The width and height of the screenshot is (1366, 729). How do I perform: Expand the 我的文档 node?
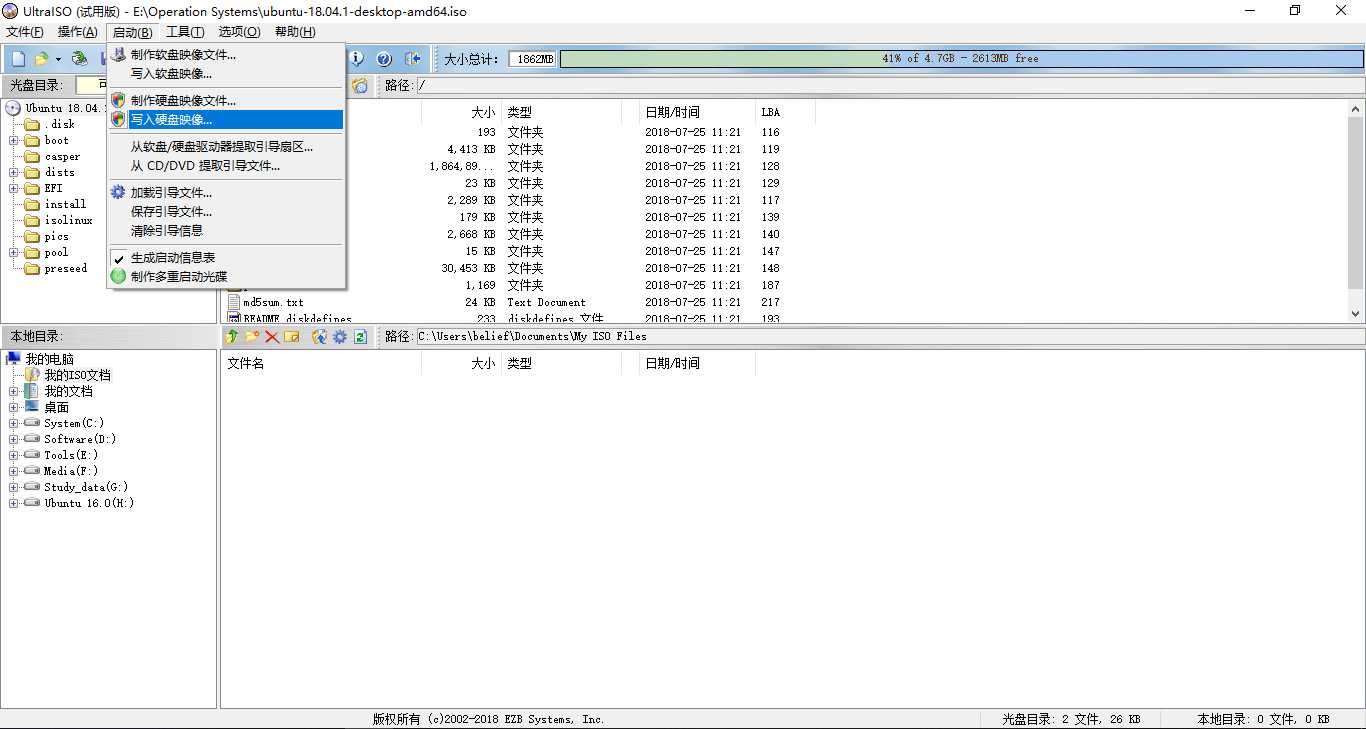(x=15, y=391)
